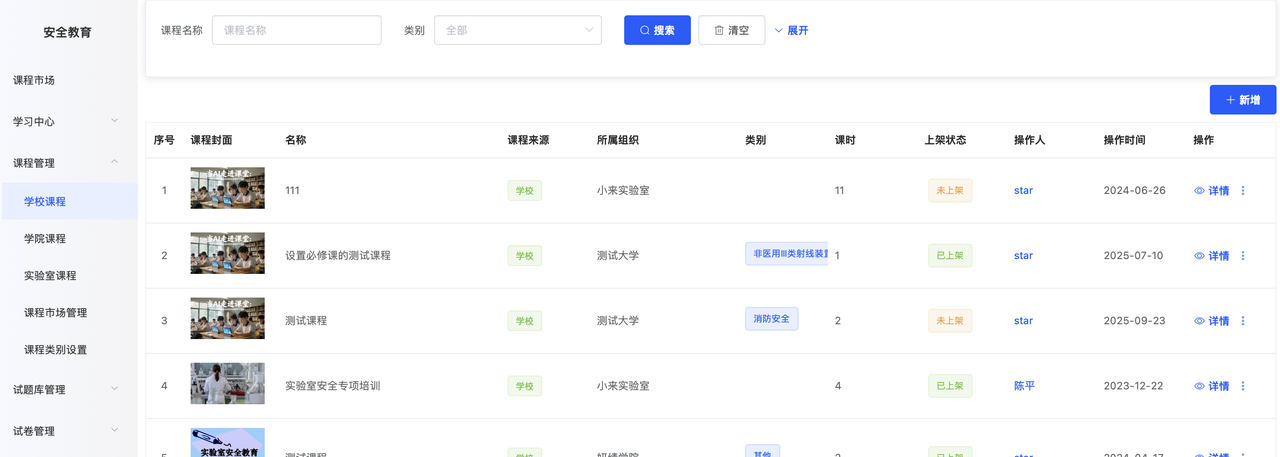1280x457 pixels.
Task: Go to 课程市场 in sidebar
Action: tap(34, 80)
